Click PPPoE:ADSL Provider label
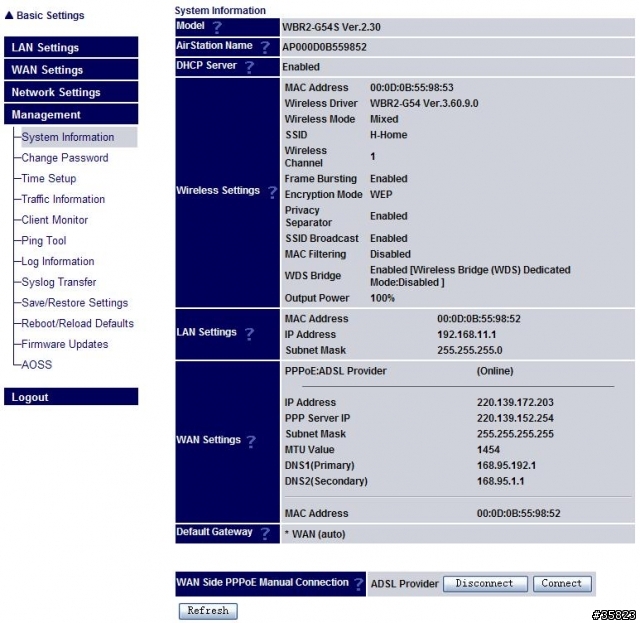Screen dimensions: 640x623 336,371
